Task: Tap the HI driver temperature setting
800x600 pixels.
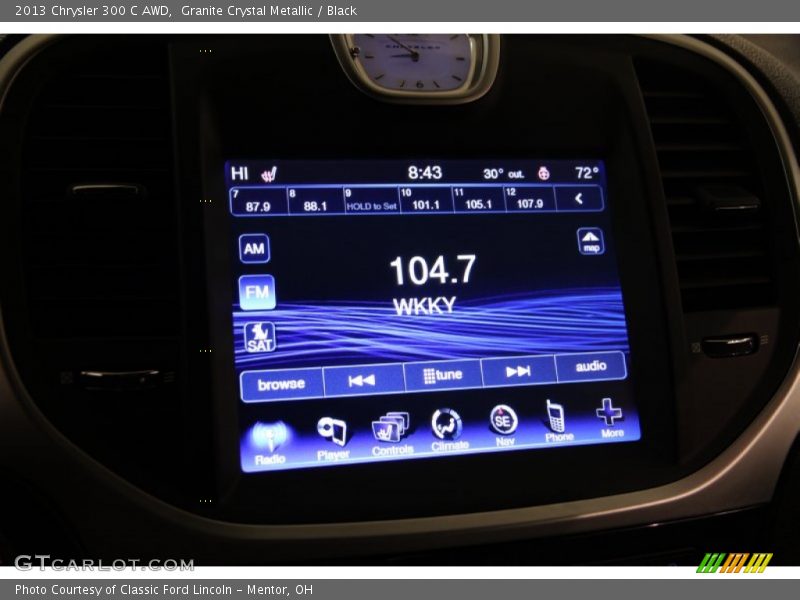Action: [239, 173]
